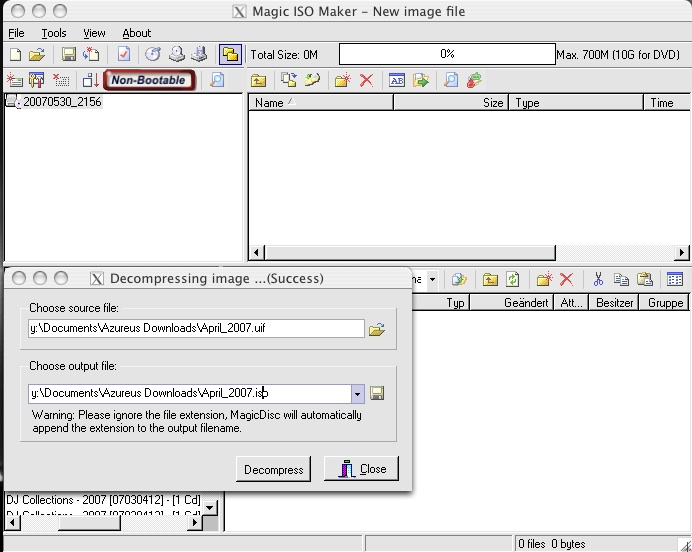Click the cut scissors icon

pos(598,279)
